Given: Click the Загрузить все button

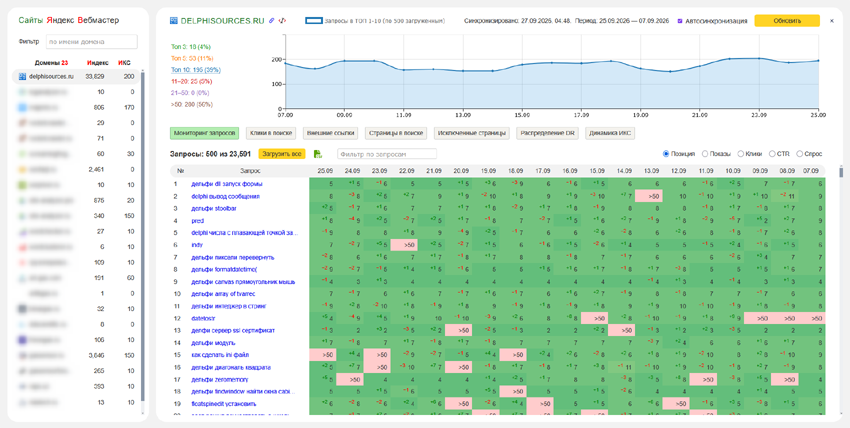Looking at the screenshot, I should coord(282,154).
